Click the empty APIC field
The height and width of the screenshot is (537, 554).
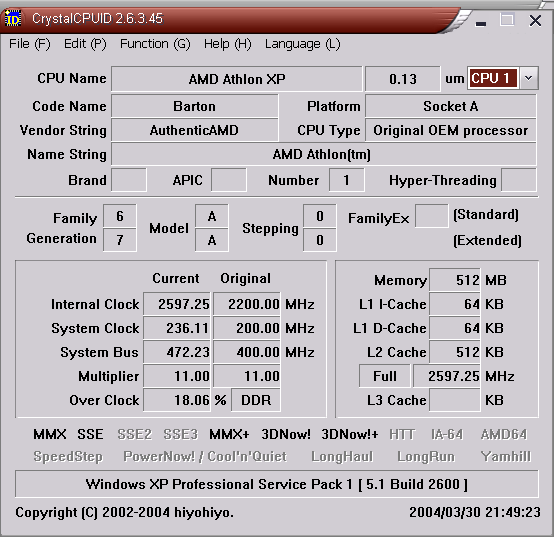coord(229,180)
